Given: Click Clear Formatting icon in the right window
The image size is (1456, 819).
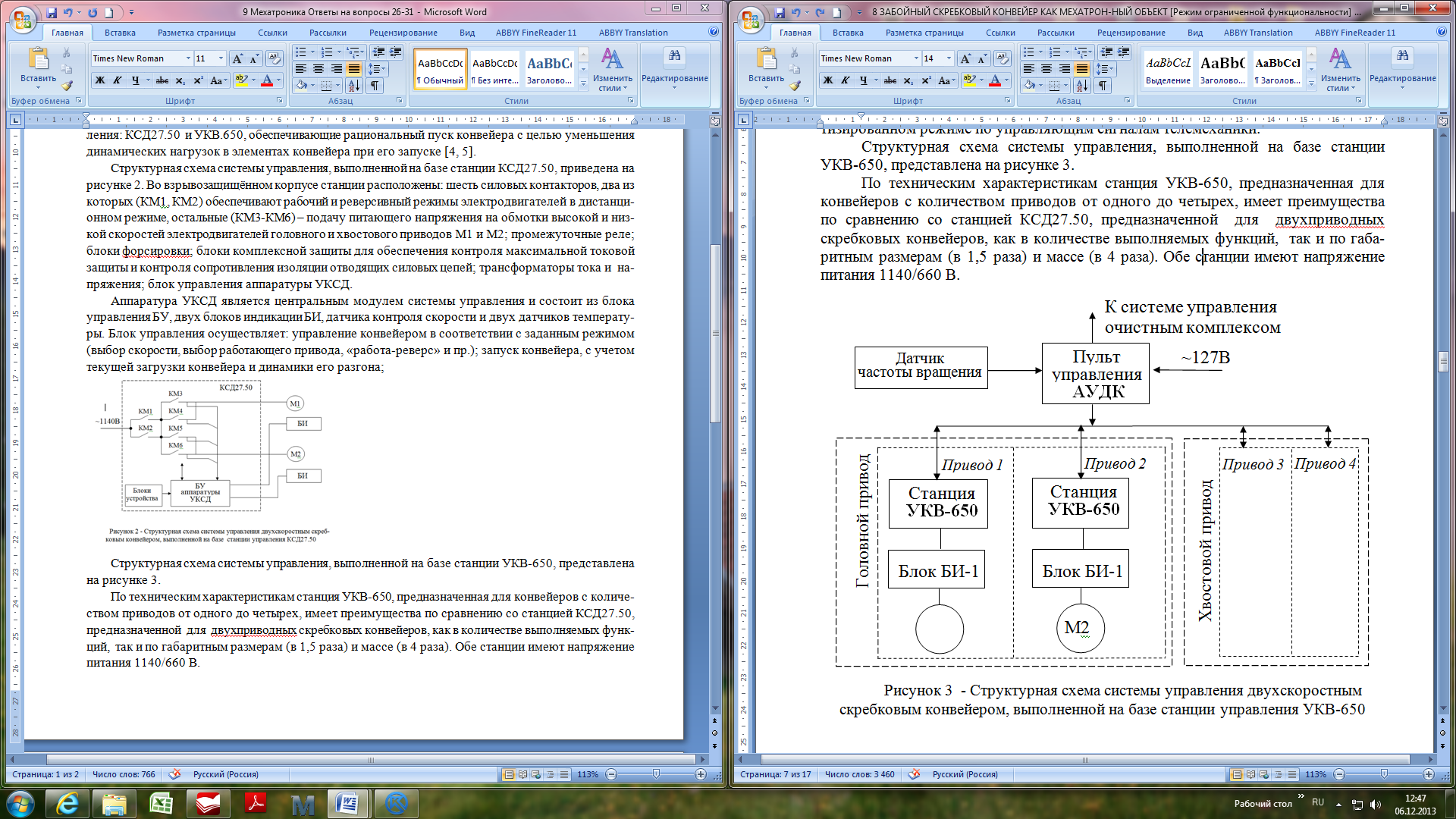Looking at the screenshot, I should (x=1002, y=58).
